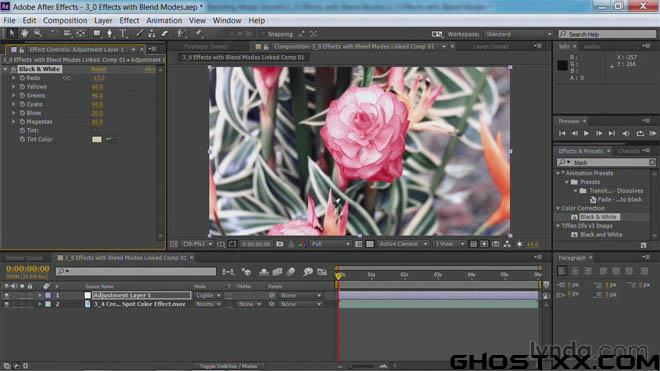Select the Rectangle shape tool
660x371 pixels.
click(97, 33)
